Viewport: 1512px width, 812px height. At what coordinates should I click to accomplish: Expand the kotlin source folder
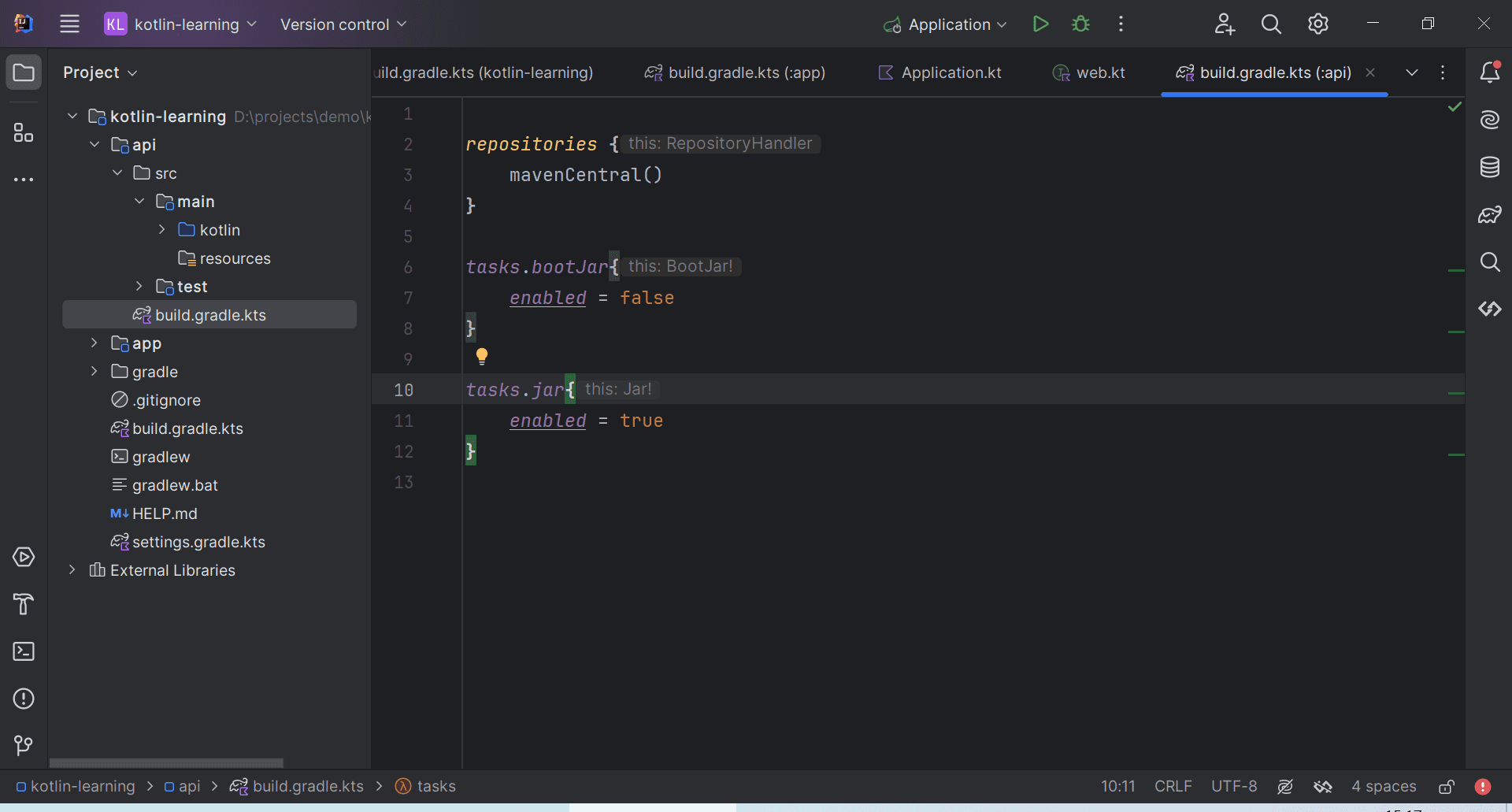coord(162,229)
